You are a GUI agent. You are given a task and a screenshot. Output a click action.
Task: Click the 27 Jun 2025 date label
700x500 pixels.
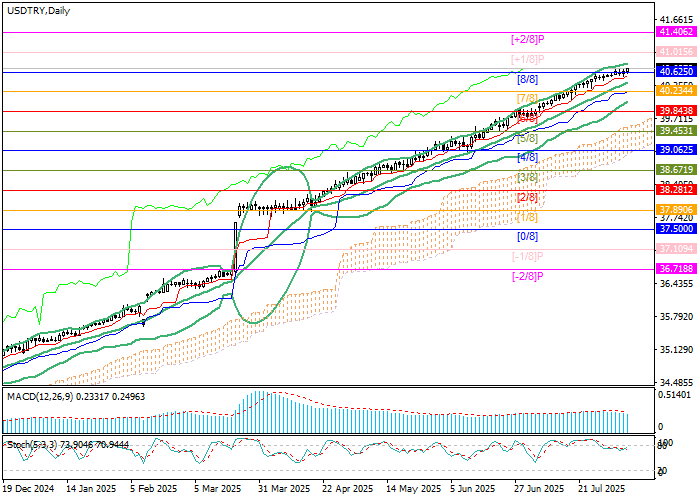[x=540, y=489]
